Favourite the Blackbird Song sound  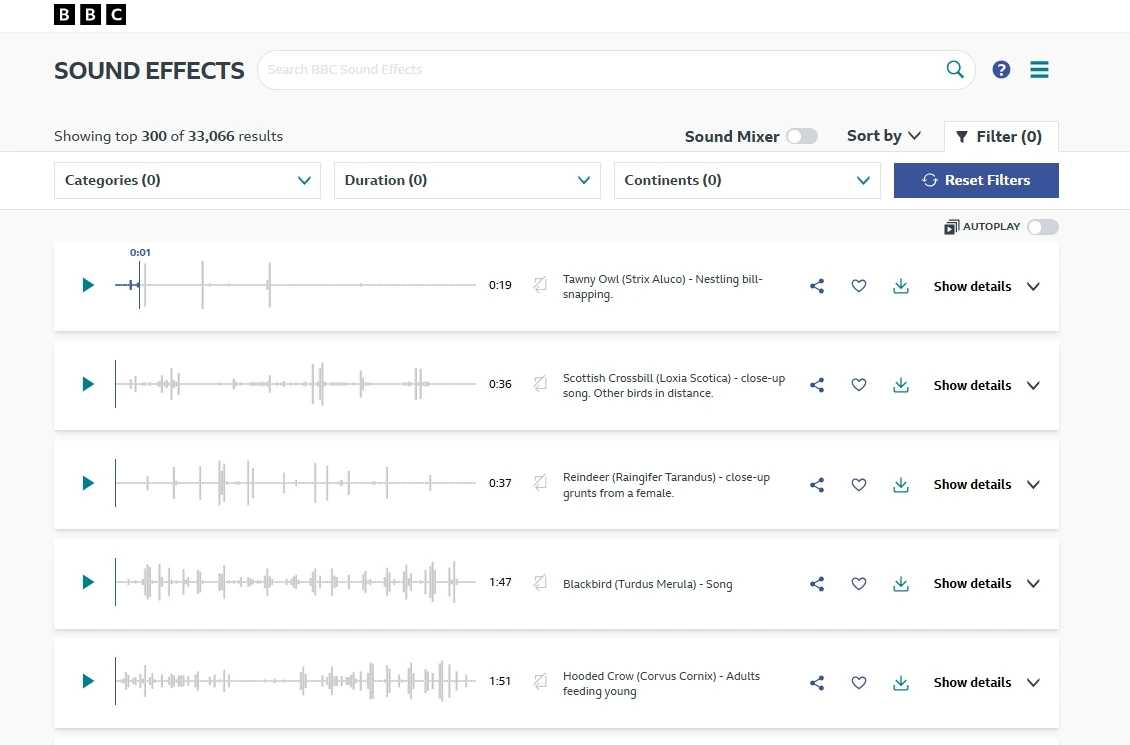point(858,584)
